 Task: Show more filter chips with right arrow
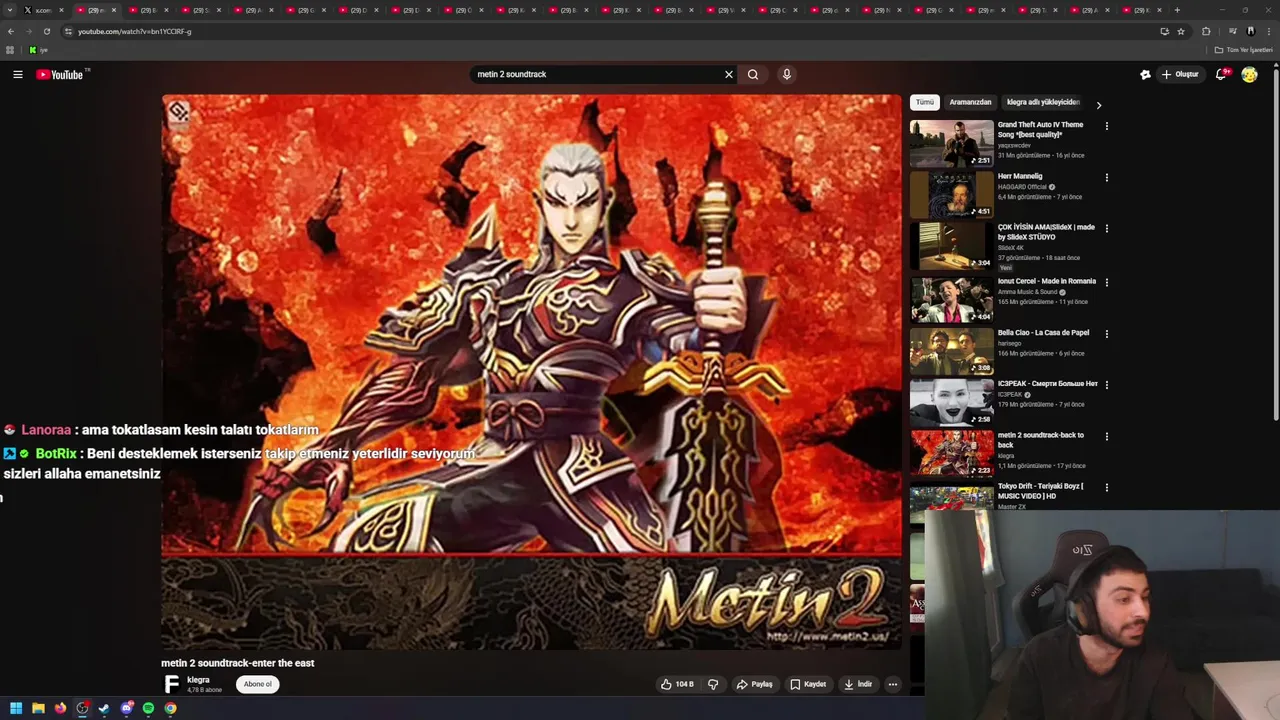[x=1099, y=105]
